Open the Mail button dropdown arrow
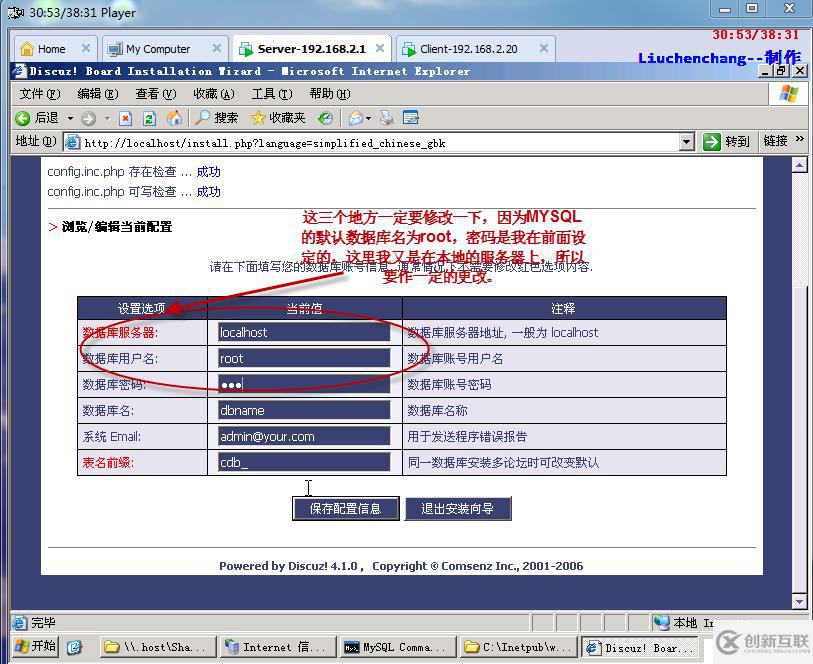Viewport: 813px width, 664px height. coord(368,119)
